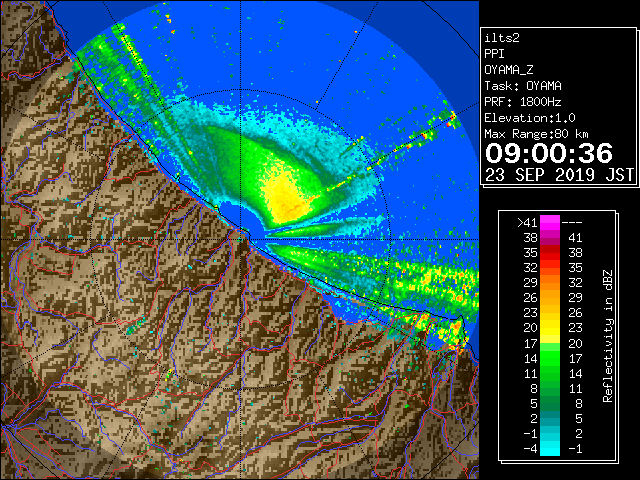Pick the magenta >41 dBZ legend swatch
The height and width of the screenshot is (480, 640).
[550, 223]
